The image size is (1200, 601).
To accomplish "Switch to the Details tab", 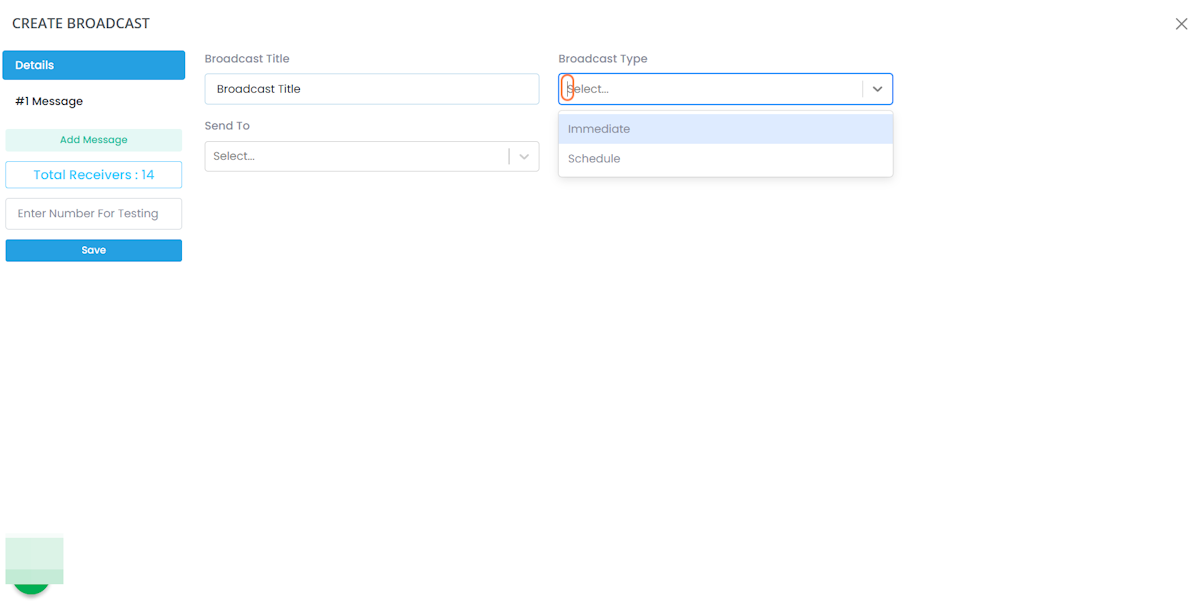I will point(94,65).
